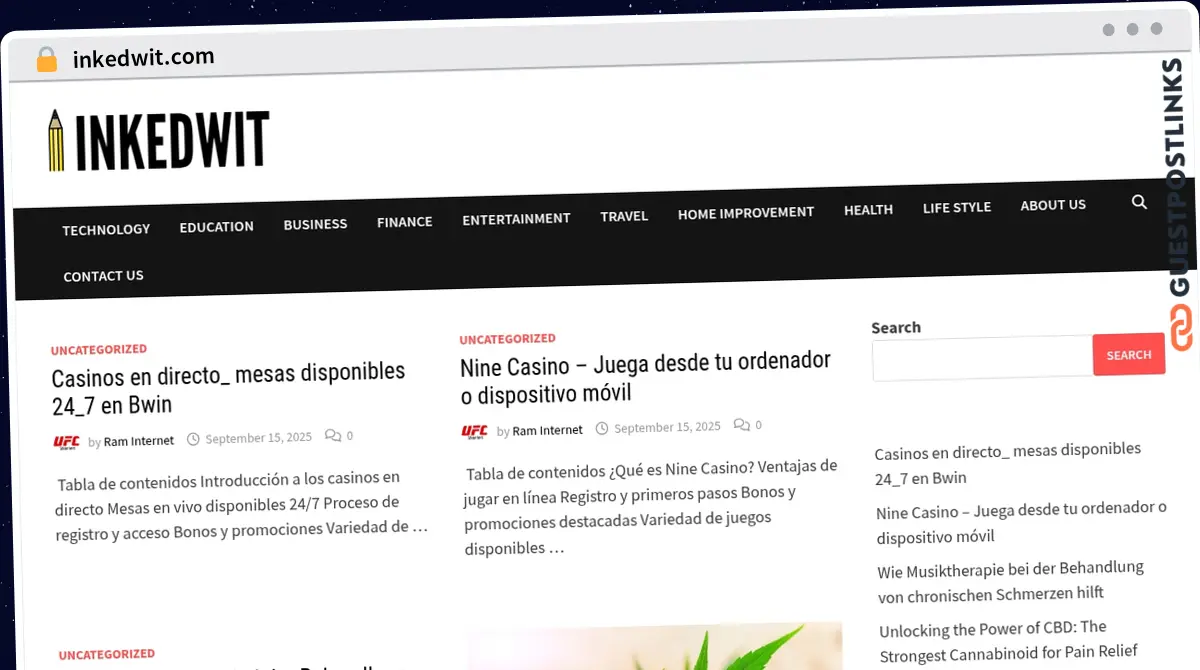
Task: Click the INKEDWIT pencil logo
Action: coord(158,141)
